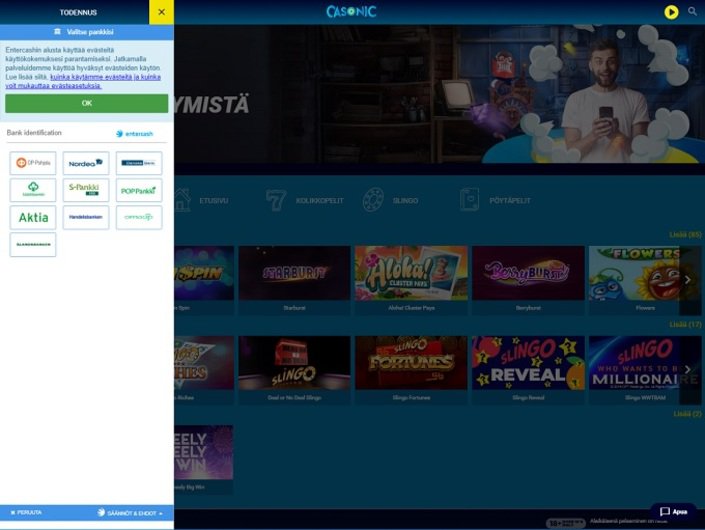Choose Nordea bank for identification
The width and height of the screenshot is (705, 530).
pos(86,163)
